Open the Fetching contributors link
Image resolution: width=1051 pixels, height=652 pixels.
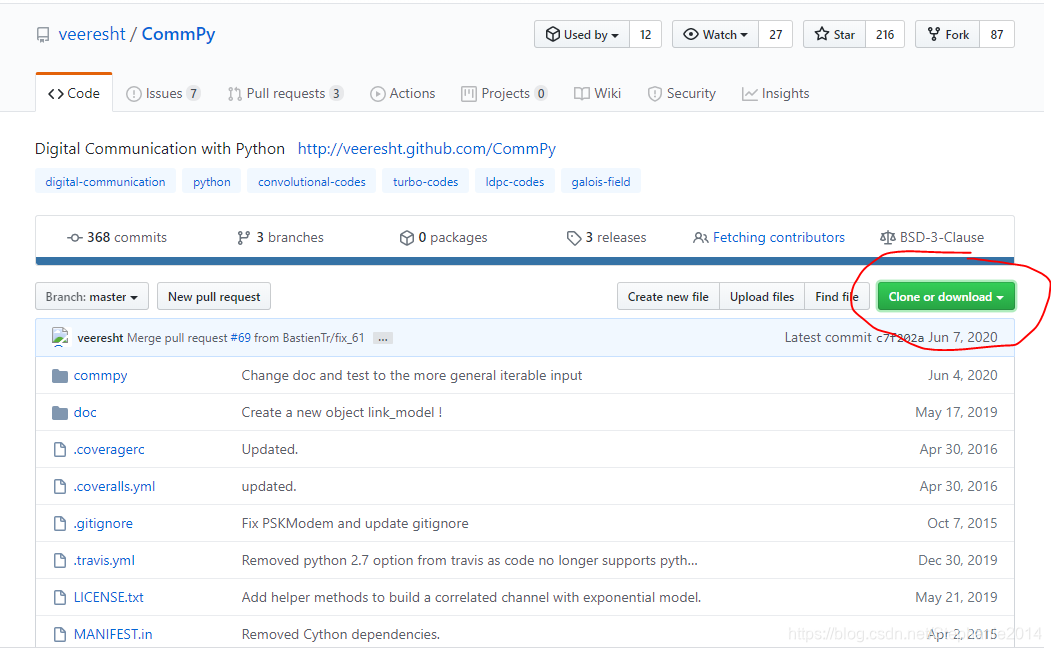[x=769, y=237]
